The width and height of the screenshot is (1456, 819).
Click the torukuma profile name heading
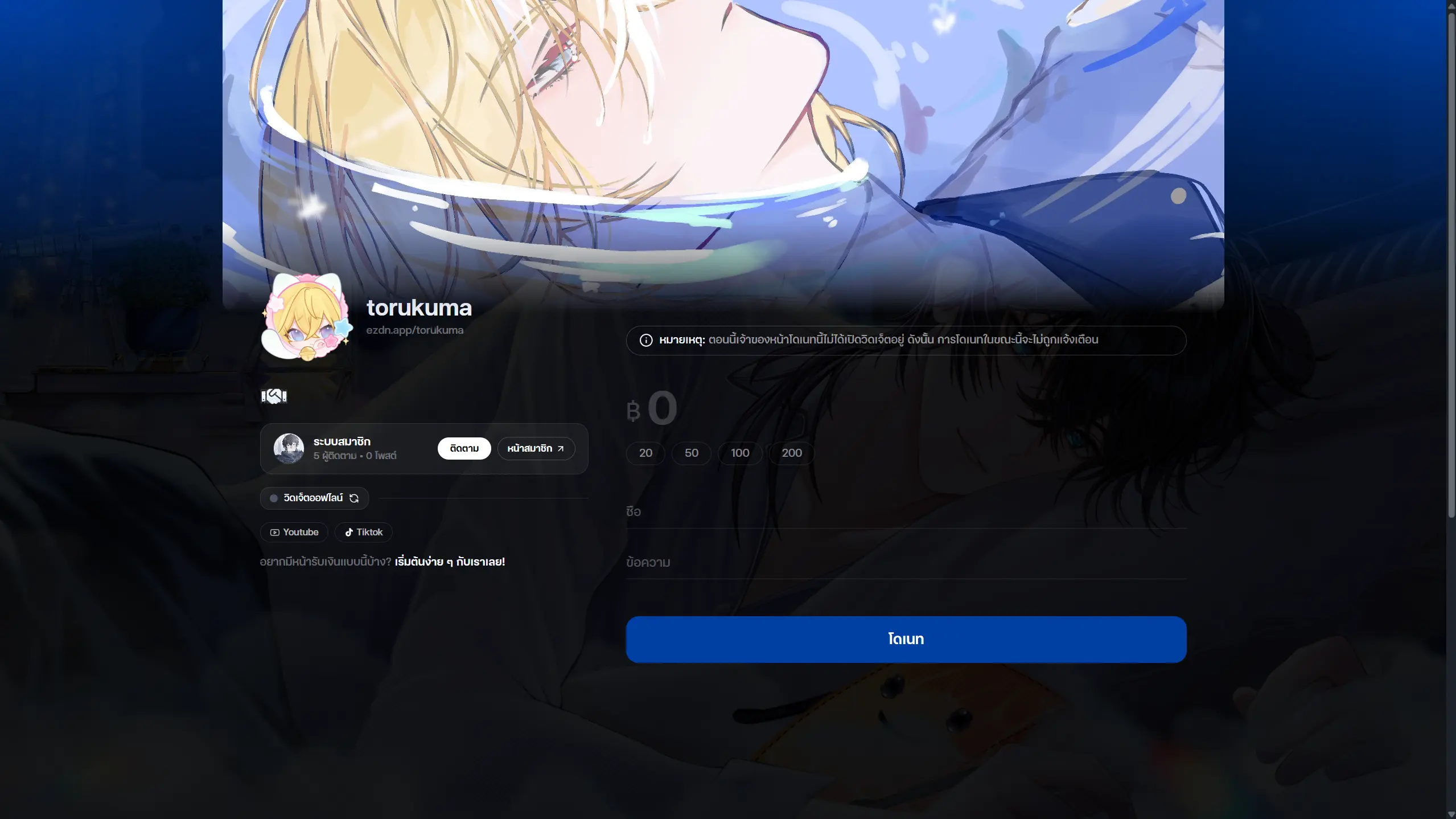click(419, 308)
